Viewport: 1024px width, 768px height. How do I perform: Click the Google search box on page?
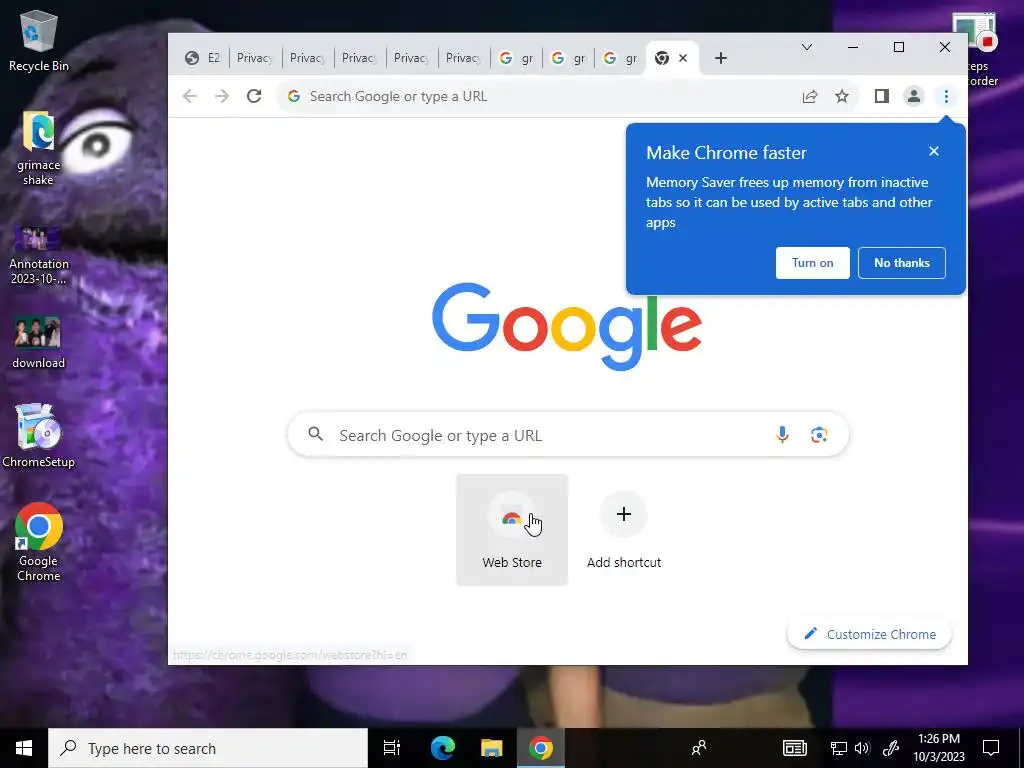pyautogui.click(x=568, y=434)
